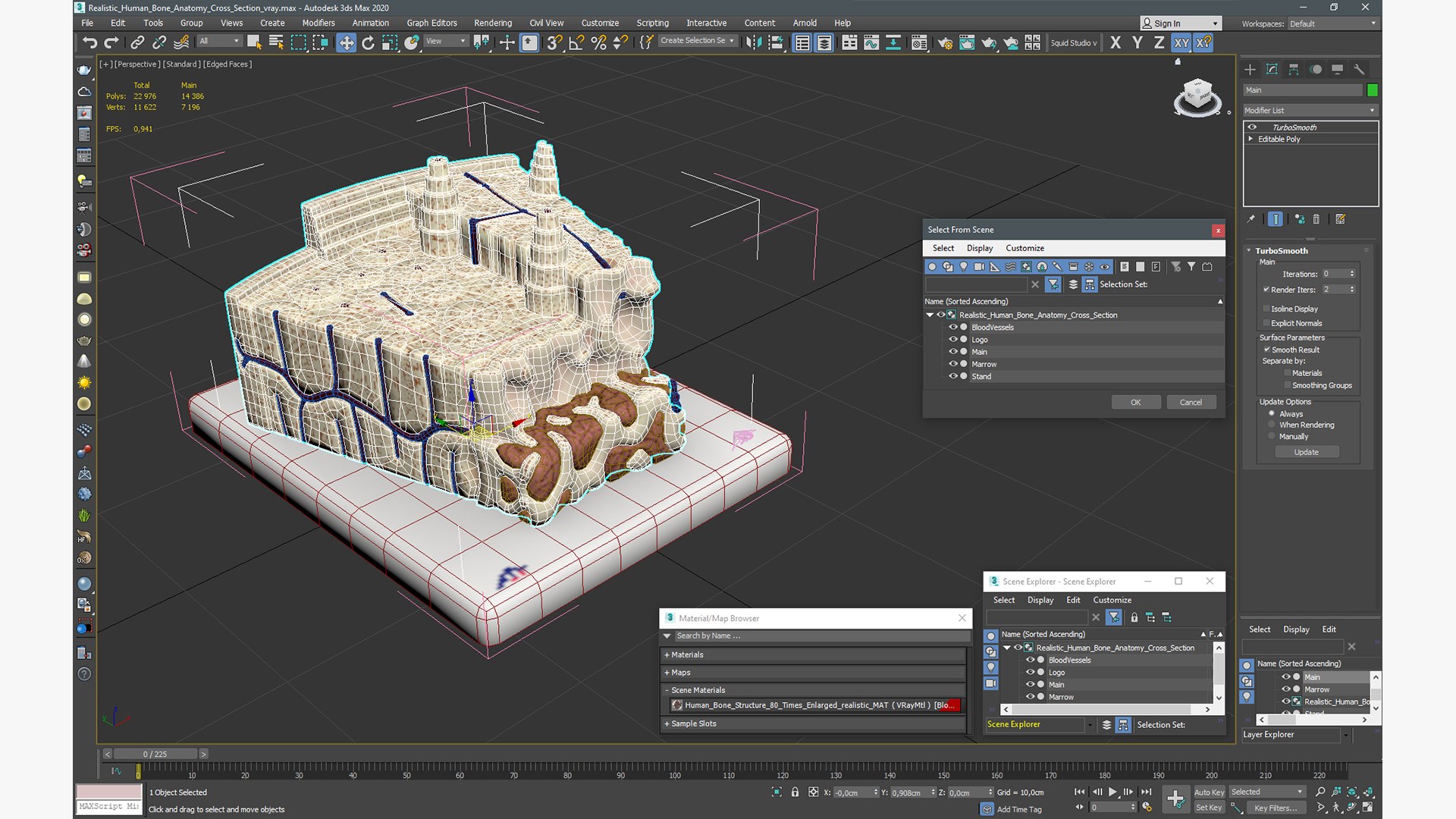1456x819 pixels.
Task: Activate the Select by Name tool
Action: (276, 42)
